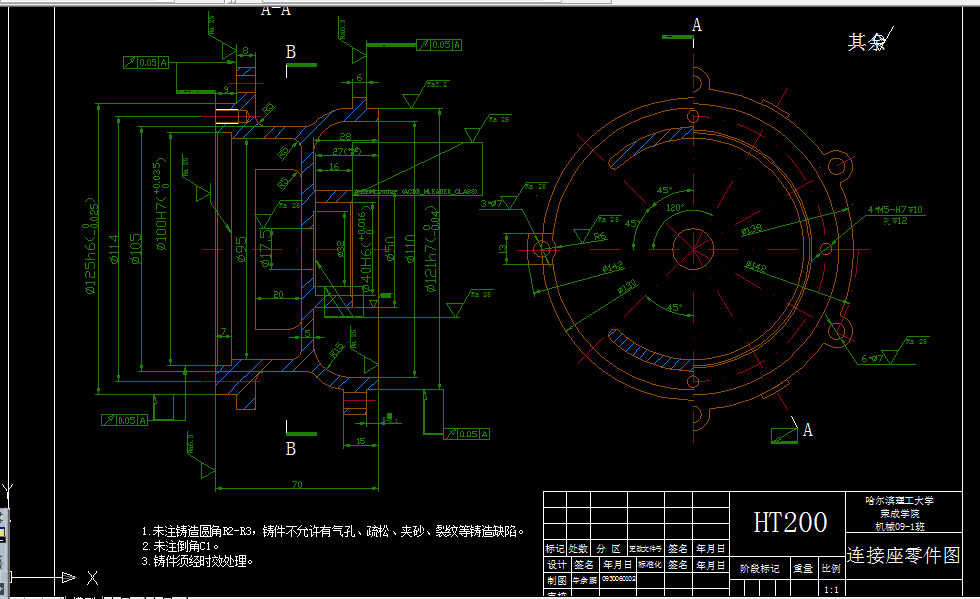Click the datum label B above the left view
Image resolution: width=980 pixels, height=599 pixels.
click(291, 50)
